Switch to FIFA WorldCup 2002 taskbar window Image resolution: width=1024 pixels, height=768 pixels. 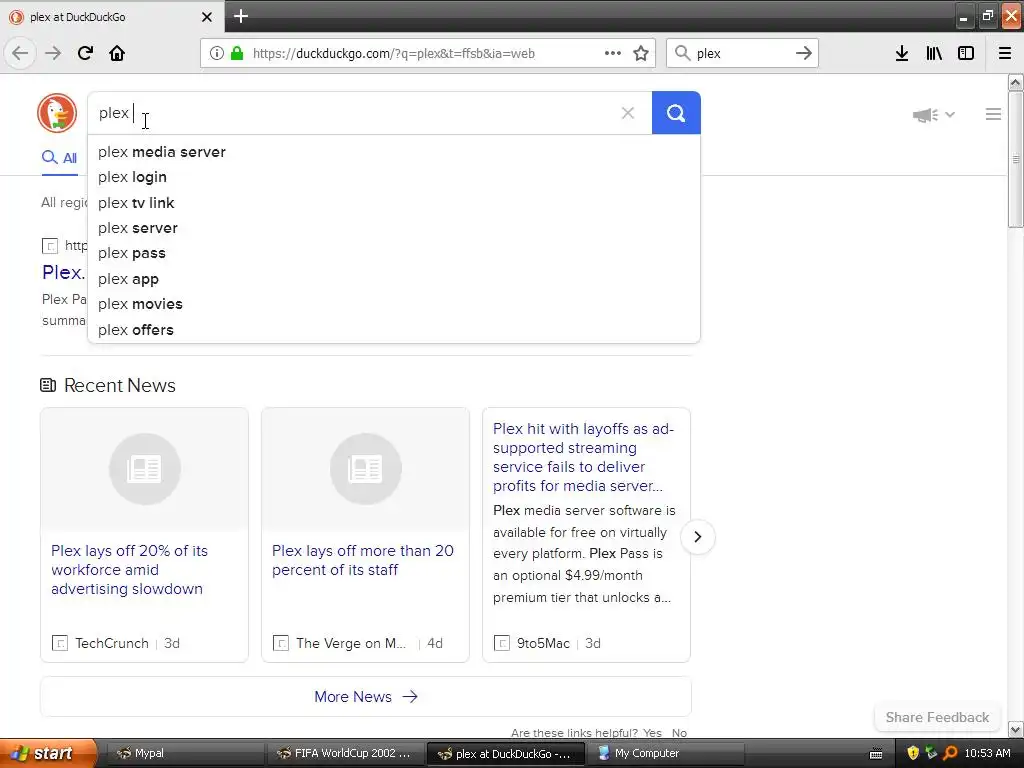click(x=345, y=753)
